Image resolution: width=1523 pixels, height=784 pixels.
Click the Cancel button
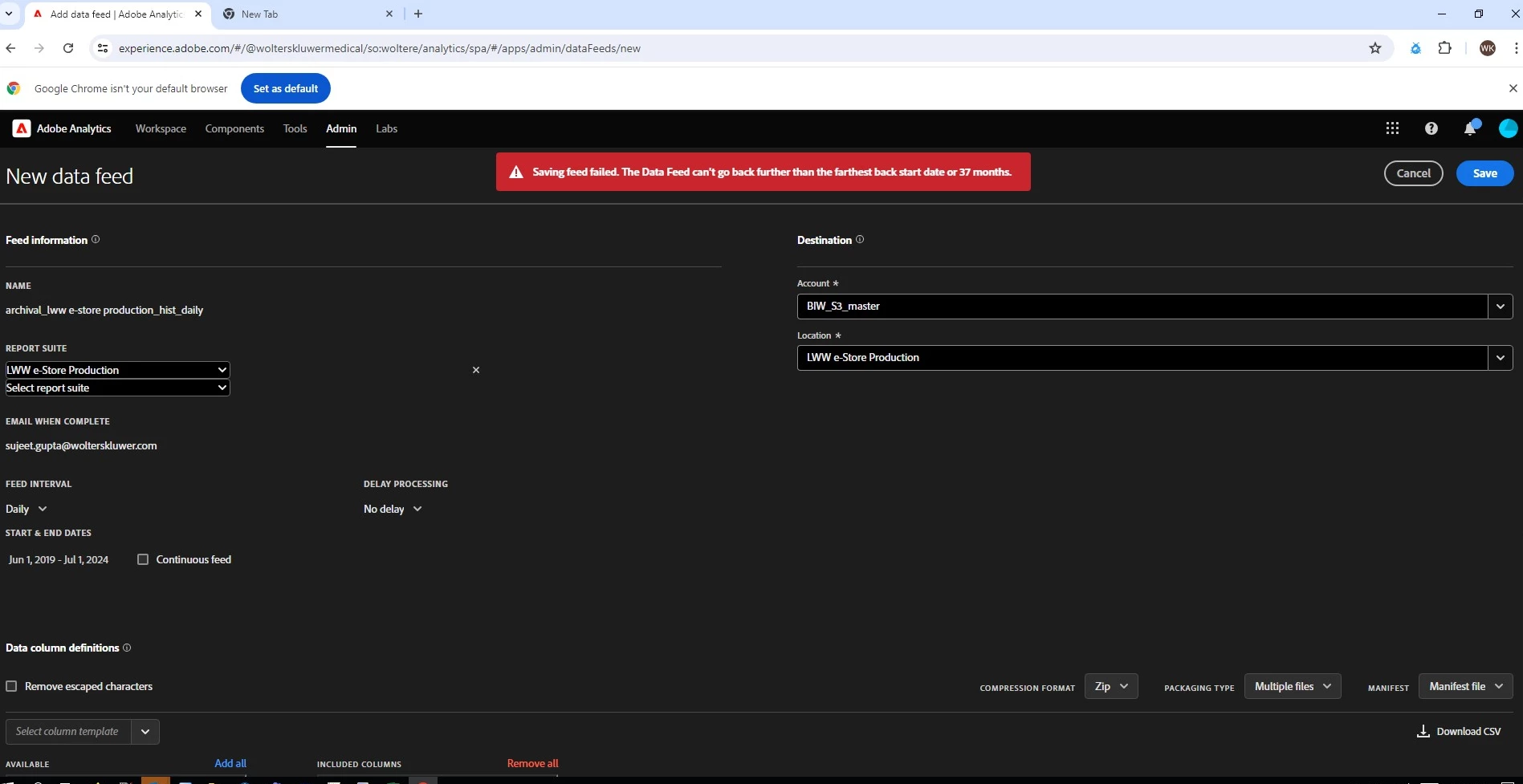(x=1413, y=173)
